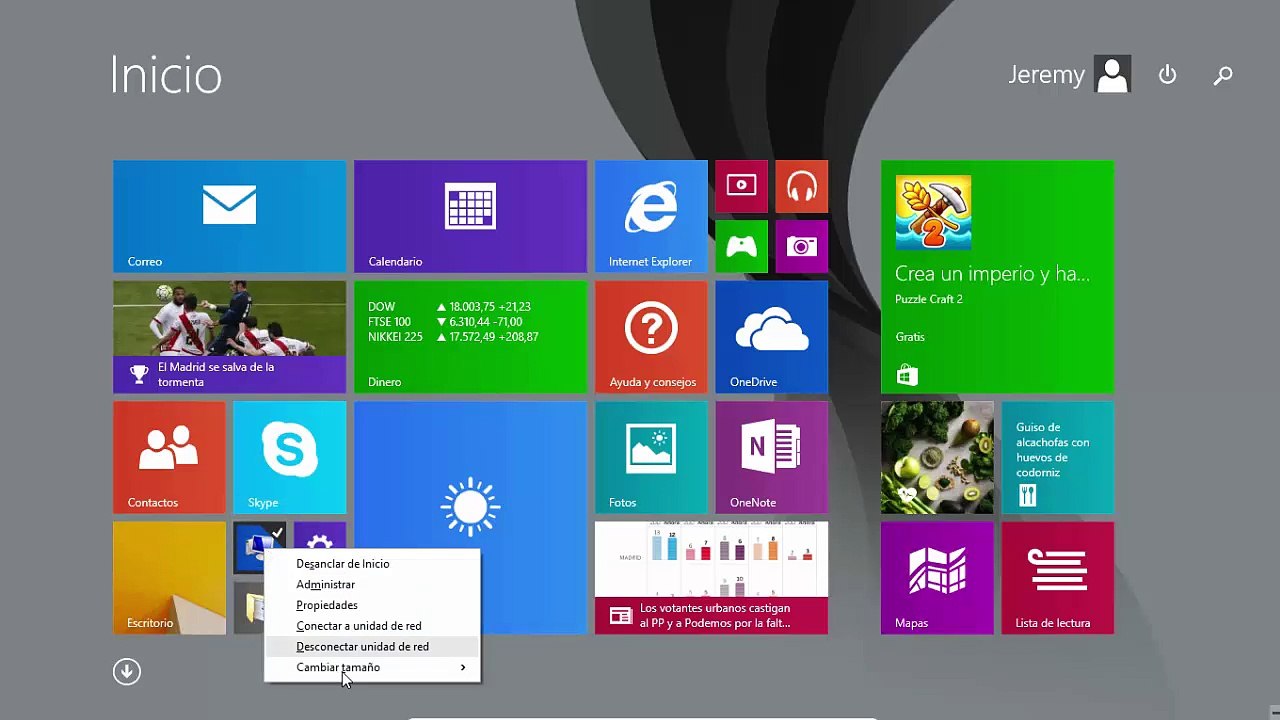This screenshot has height=720, width=1280.
Task: Click the "Inicio" heading
Action: 166,75
